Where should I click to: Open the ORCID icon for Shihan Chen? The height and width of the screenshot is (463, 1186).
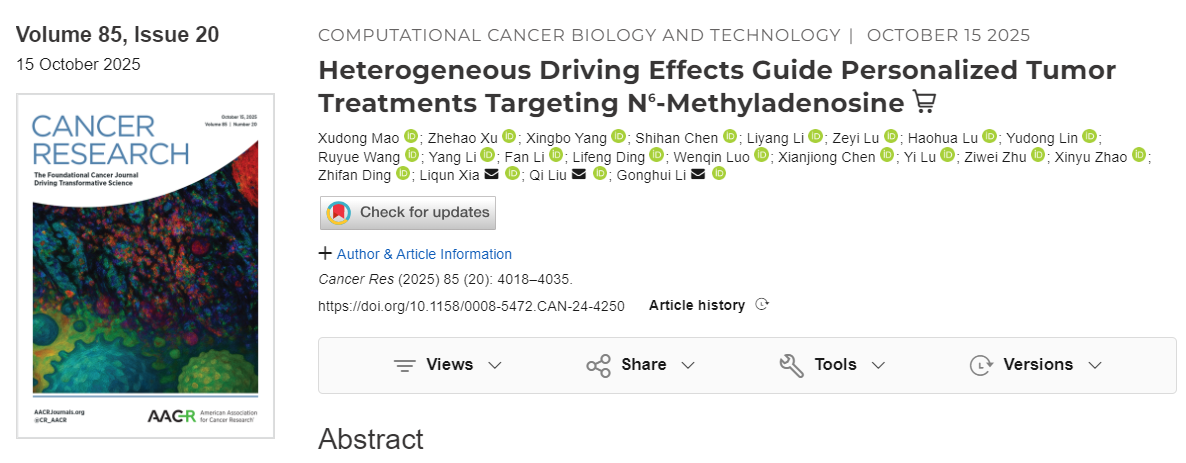730,137
